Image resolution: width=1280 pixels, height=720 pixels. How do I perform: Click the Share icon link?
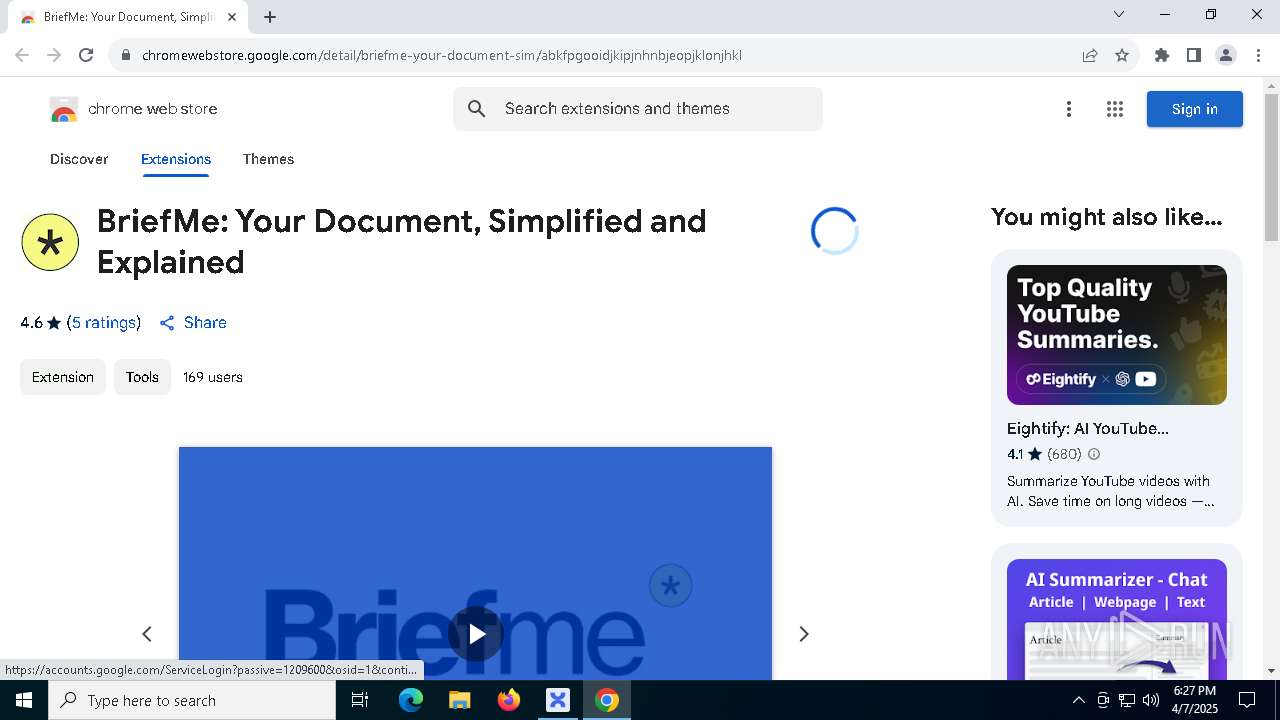pyautogui.click(x=193, y=323)
